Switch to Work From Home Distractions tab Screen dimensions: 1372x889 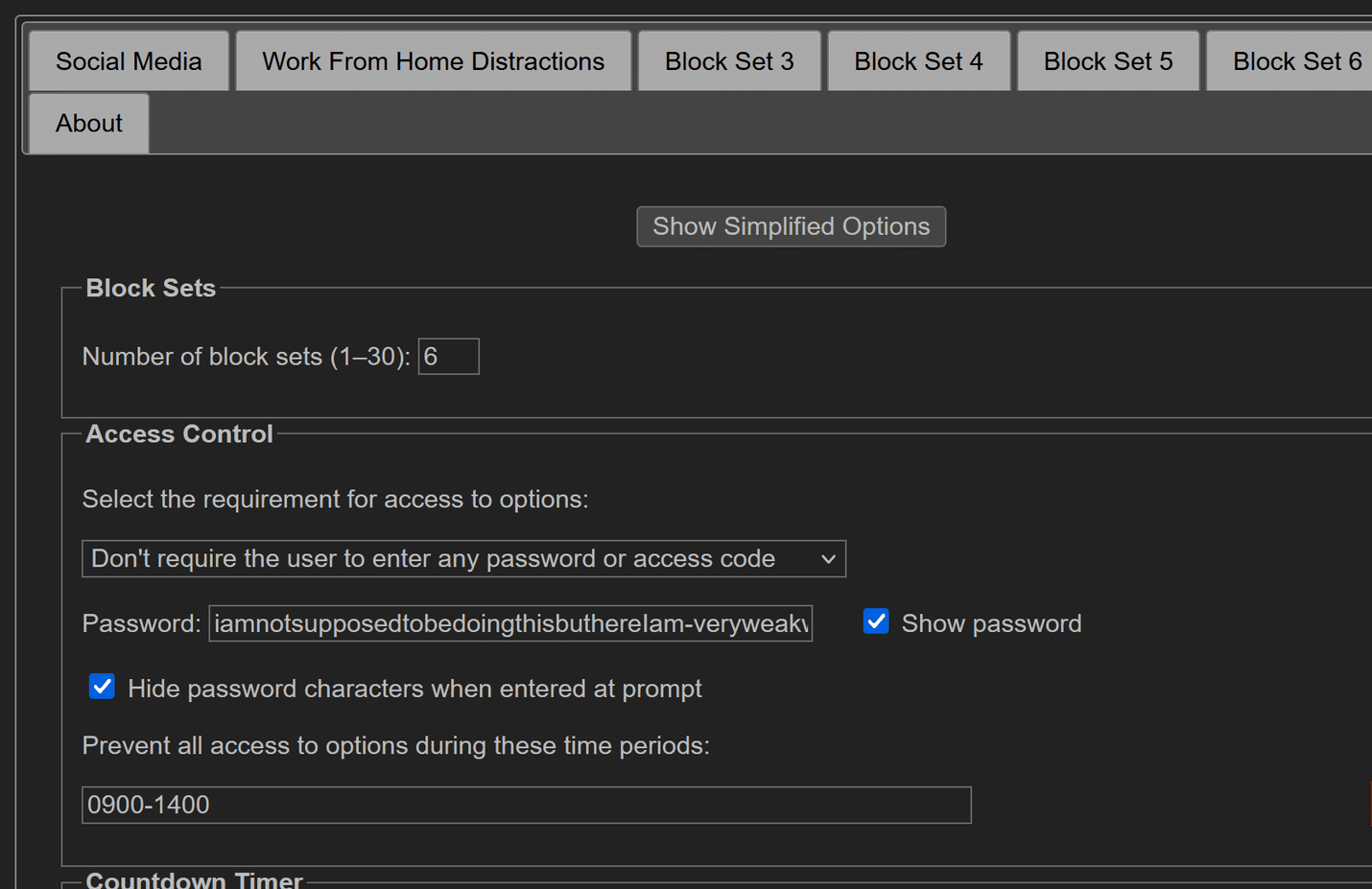(x=434, y=61)
